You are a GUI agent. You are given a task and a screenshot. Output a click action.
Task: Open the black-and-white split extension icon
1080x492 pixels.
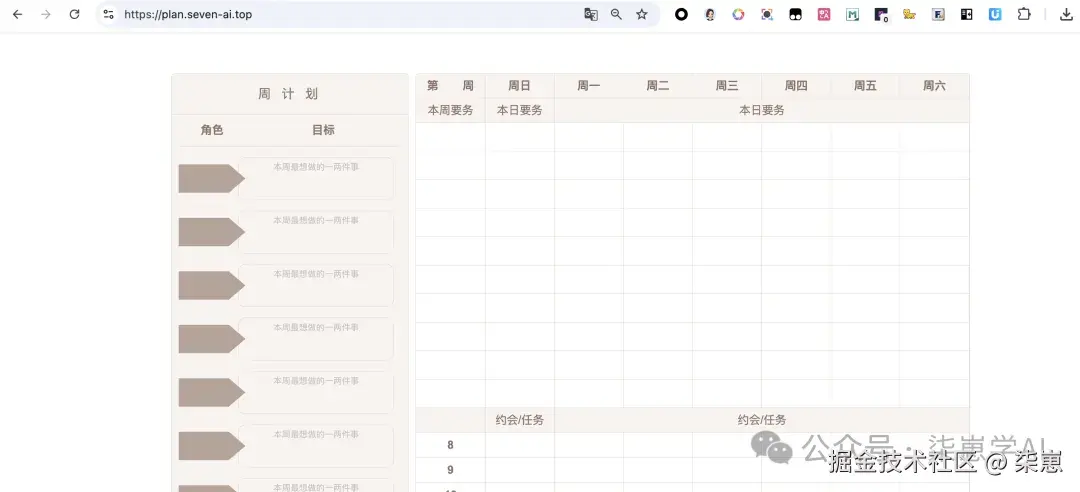(966, 14)
